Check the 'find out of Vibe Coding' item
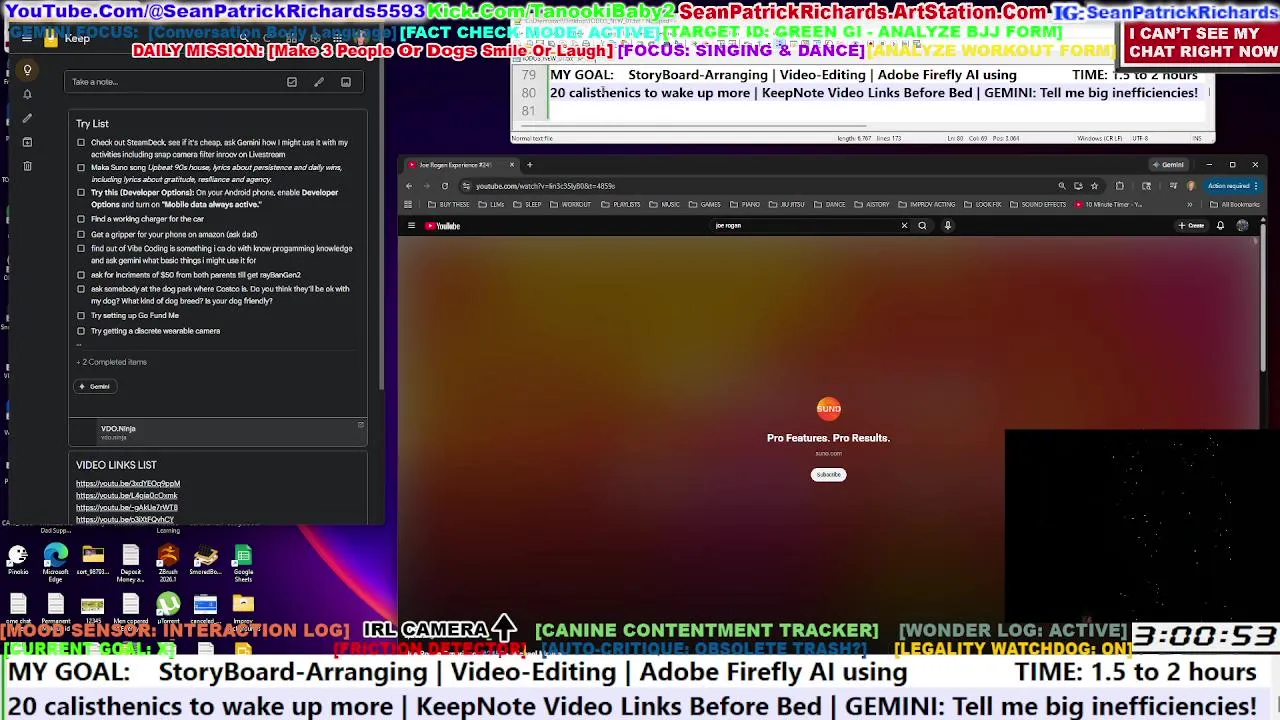The image size is (1280, 720). click(81, 249)
